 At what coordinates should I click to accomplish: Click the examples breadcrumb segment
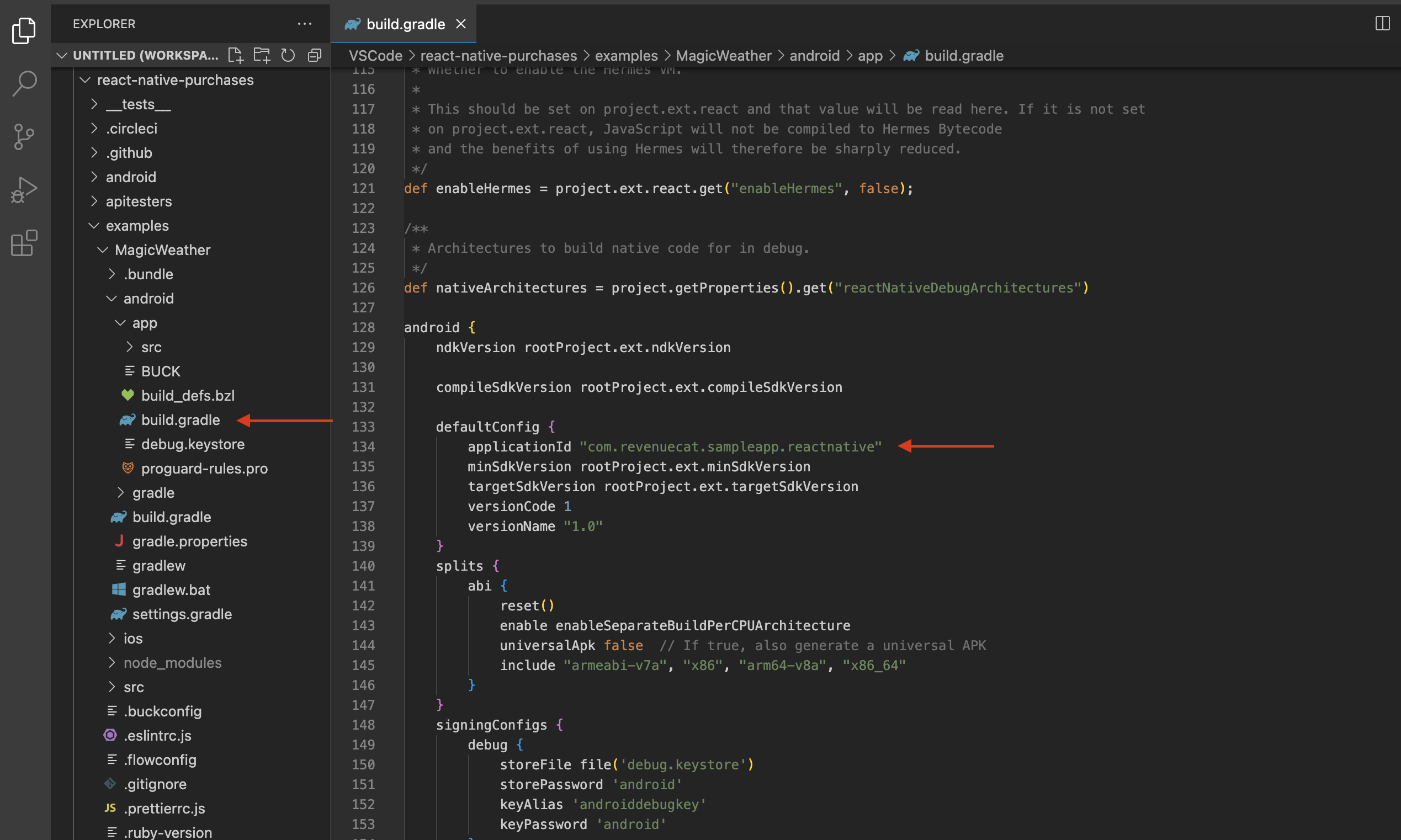click(x=625, y=56)
